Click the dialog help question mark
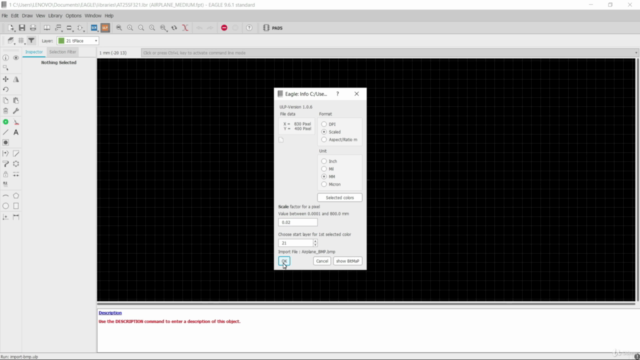 (338, 94)
